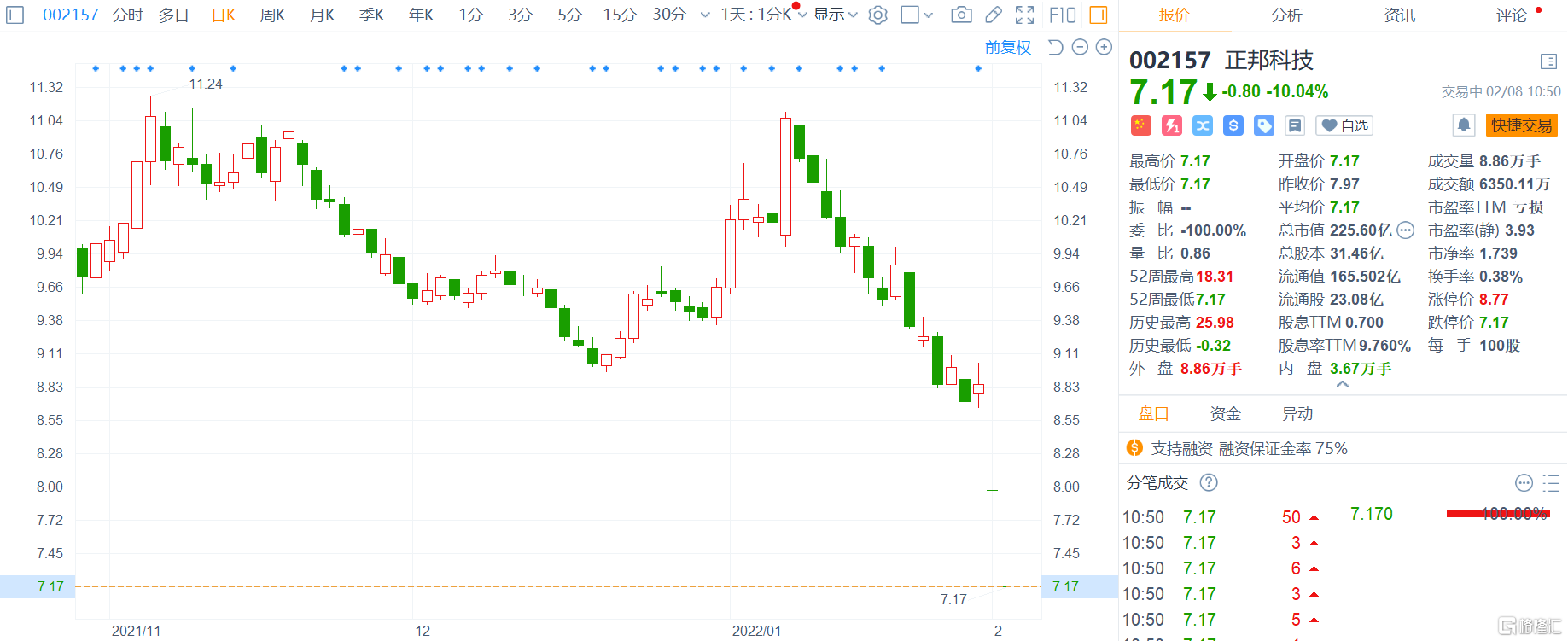Switch to the 资金 tab
1568x641 pixels.
point(1225,414)
